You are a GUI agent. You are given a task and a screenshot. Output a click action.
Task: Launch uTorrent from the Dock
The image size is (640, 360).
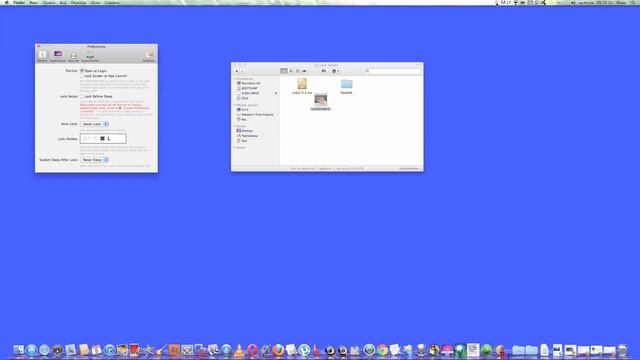(304, 350)
